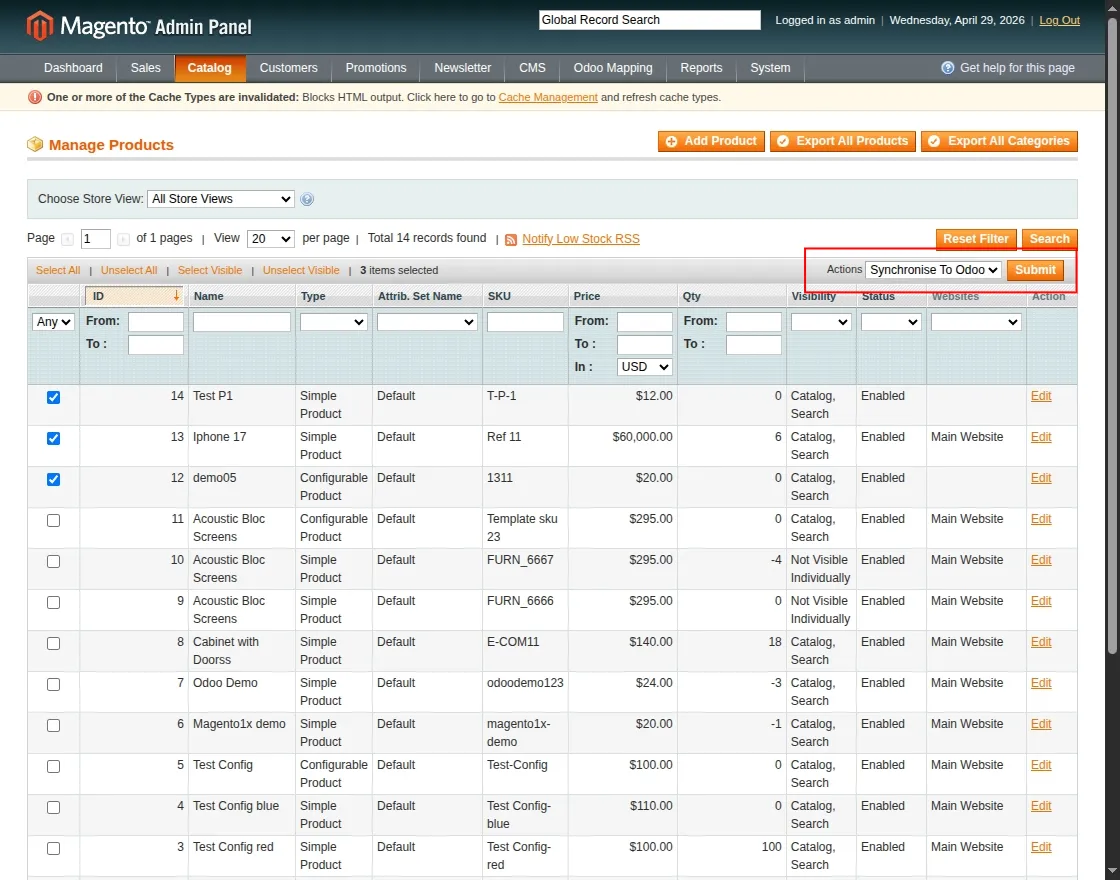Click Export All Products button
The height and width of the screenshot is (880, 1120).
click(x=843, y=141)
